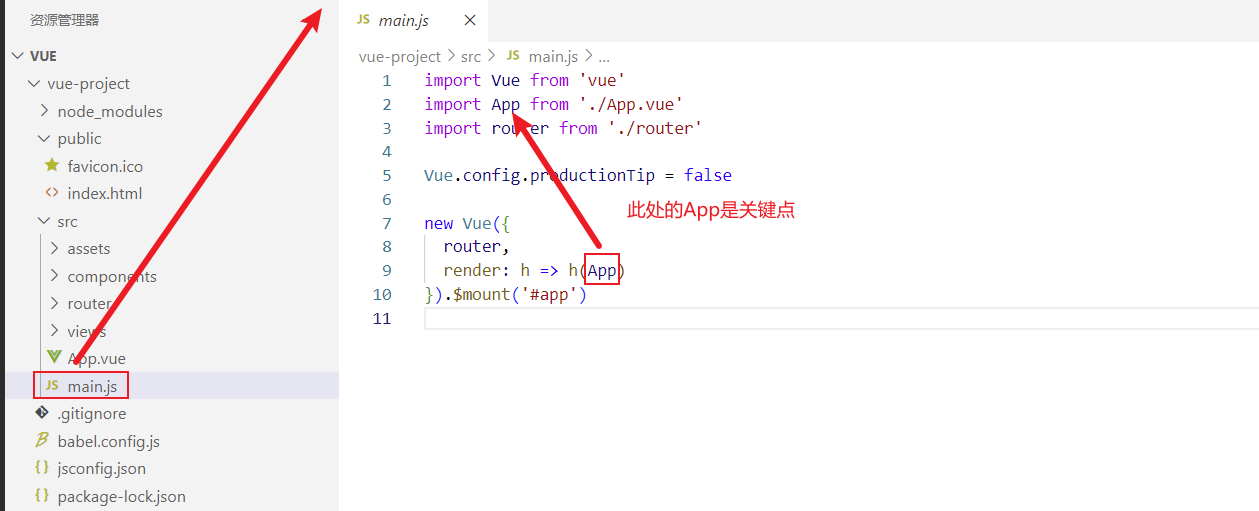This screenshot has width=1259, height=511.
Task: Close the main.js editor tab
Action: coord(470,20)
